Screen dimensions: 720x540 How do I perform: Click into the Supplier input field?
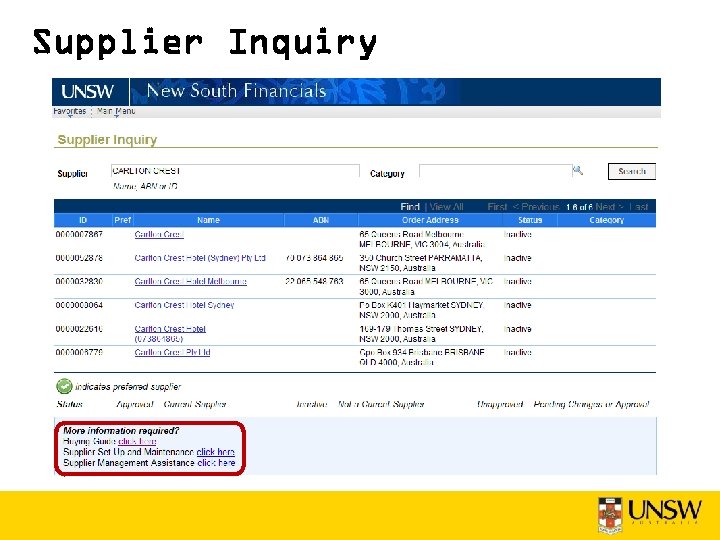pyautogui.click(x=235, y=171)
